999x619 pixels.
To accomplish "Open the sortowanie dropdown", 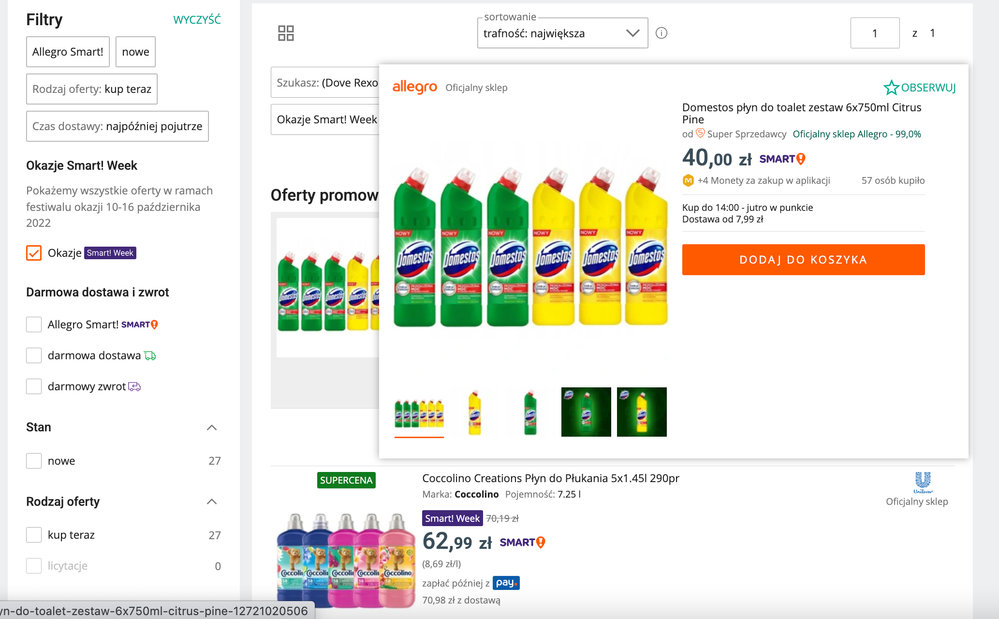I will pyautogui.click(x=562, y=33).
